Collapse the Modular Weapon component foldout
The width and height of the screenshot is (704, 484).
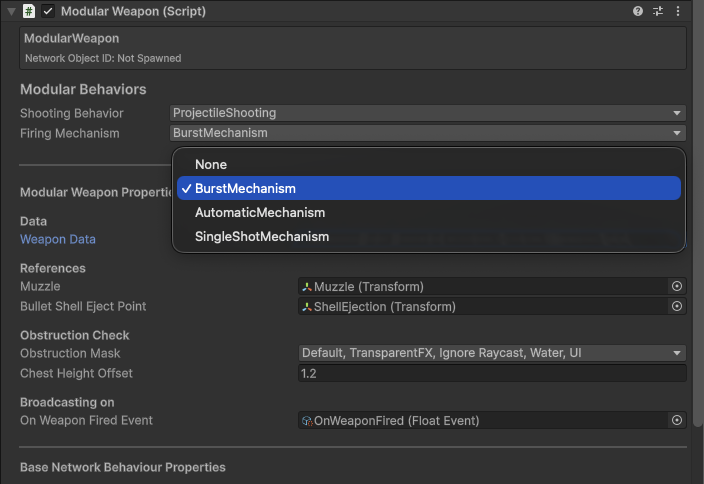pos(10,11)
